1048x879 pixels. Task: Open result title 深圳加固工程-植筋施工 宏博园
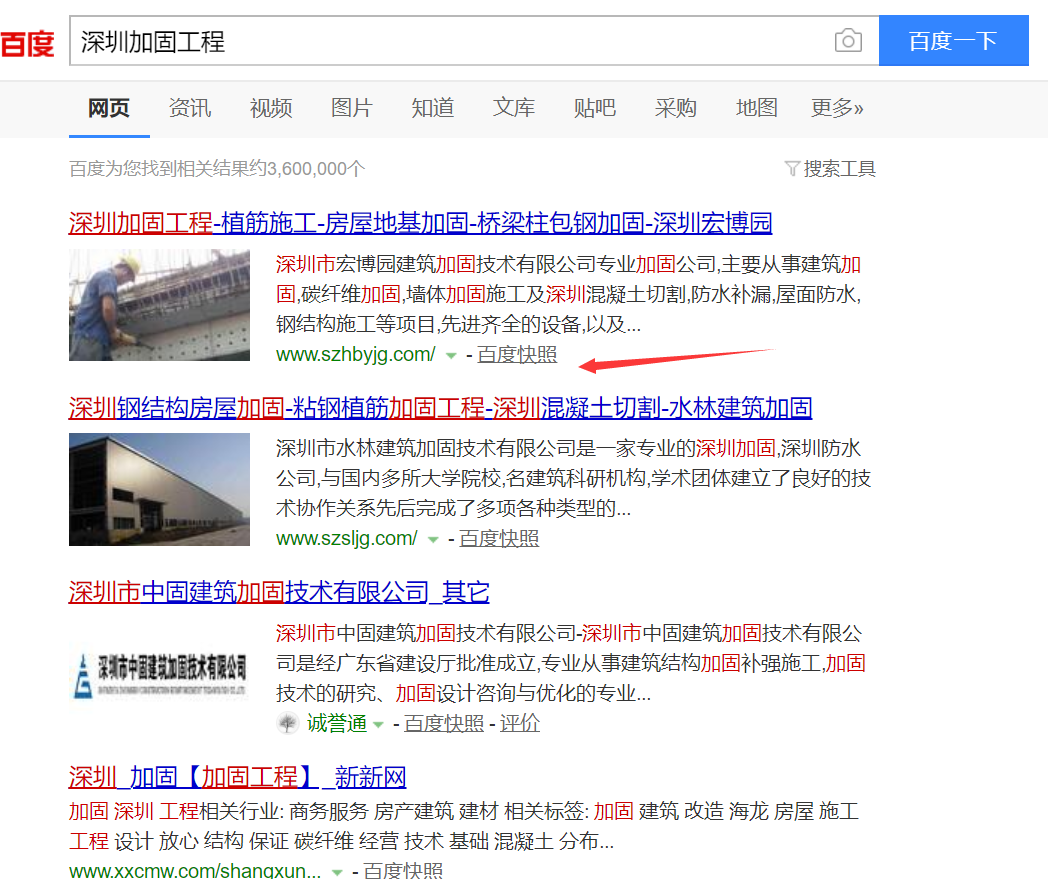pyautogui.click(x=420, y=223)
